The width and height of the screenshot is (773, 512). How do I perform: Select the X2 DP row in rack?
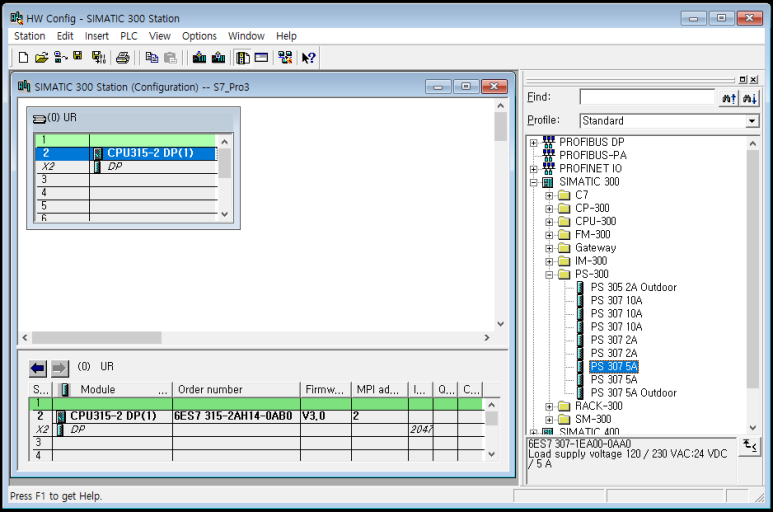[126, 167]
